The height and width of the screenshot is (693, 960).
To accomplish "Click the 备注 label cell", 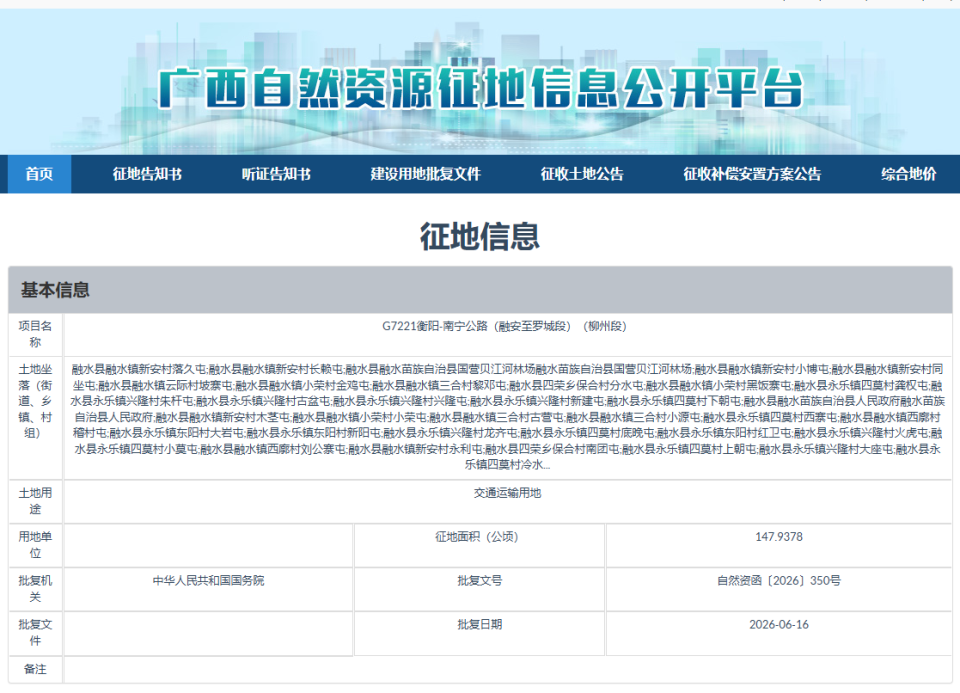I will (x=36, y=669).
